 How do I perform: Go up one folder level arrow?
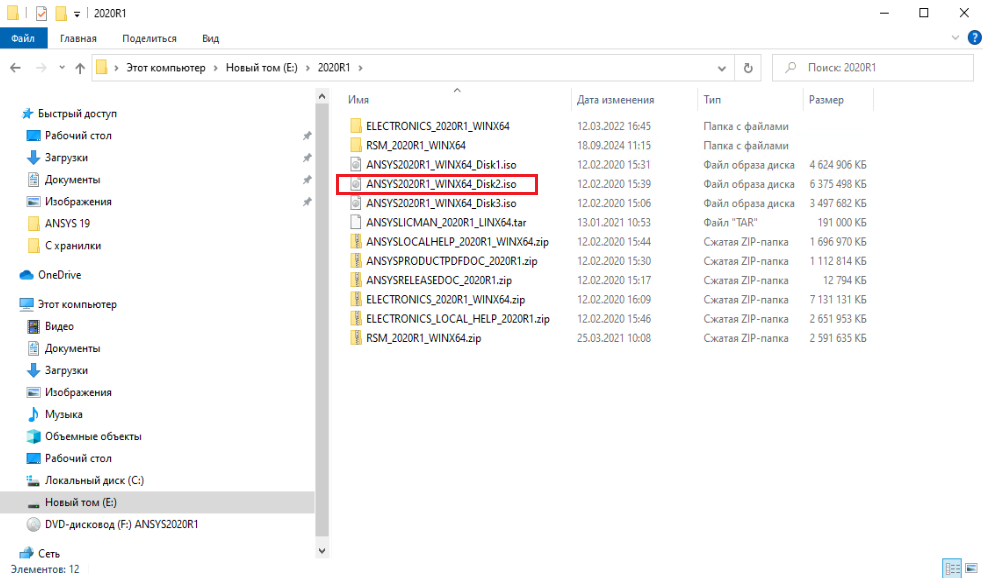tap(80, 68)
